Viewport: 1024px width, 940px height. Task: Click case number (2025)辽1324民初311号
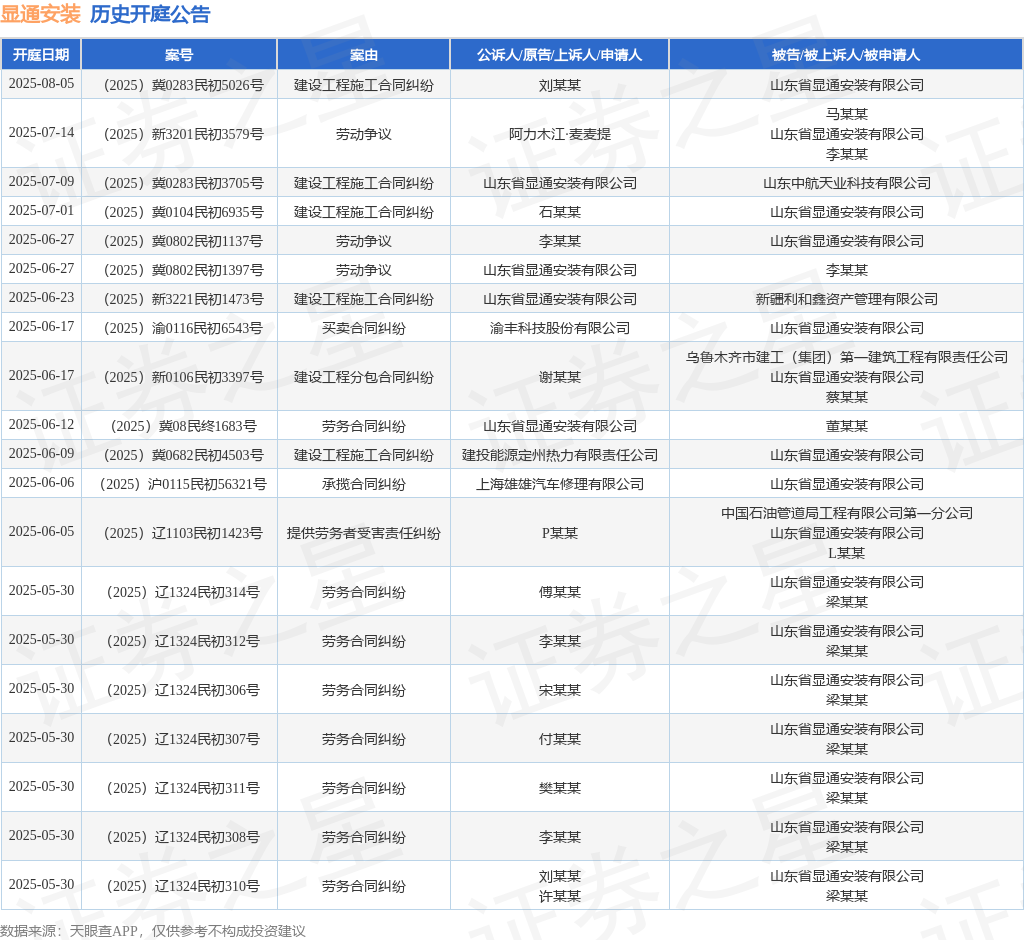point(179,788)
